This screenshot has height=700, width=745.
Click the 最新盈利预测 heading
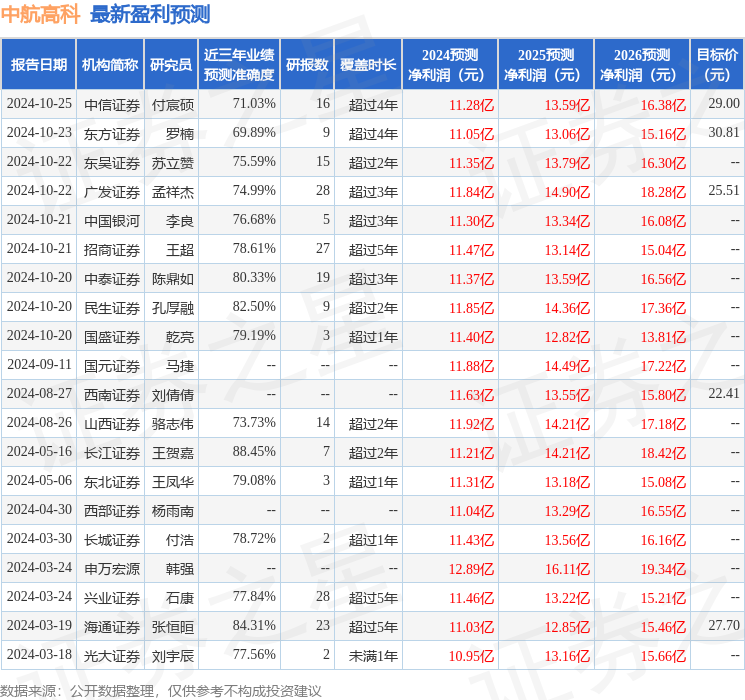pyautogui.click(x=150, y=15)
